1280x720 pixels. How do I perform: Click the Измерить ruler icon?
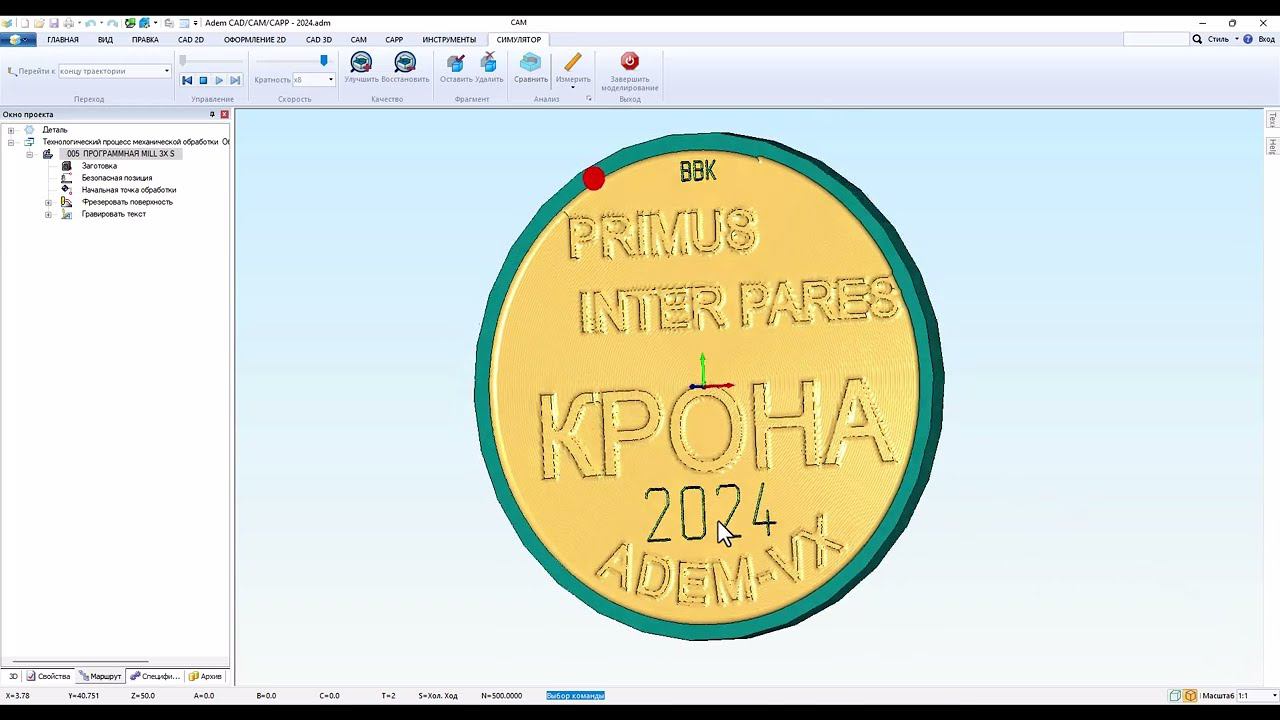click(x=573, y=63)
